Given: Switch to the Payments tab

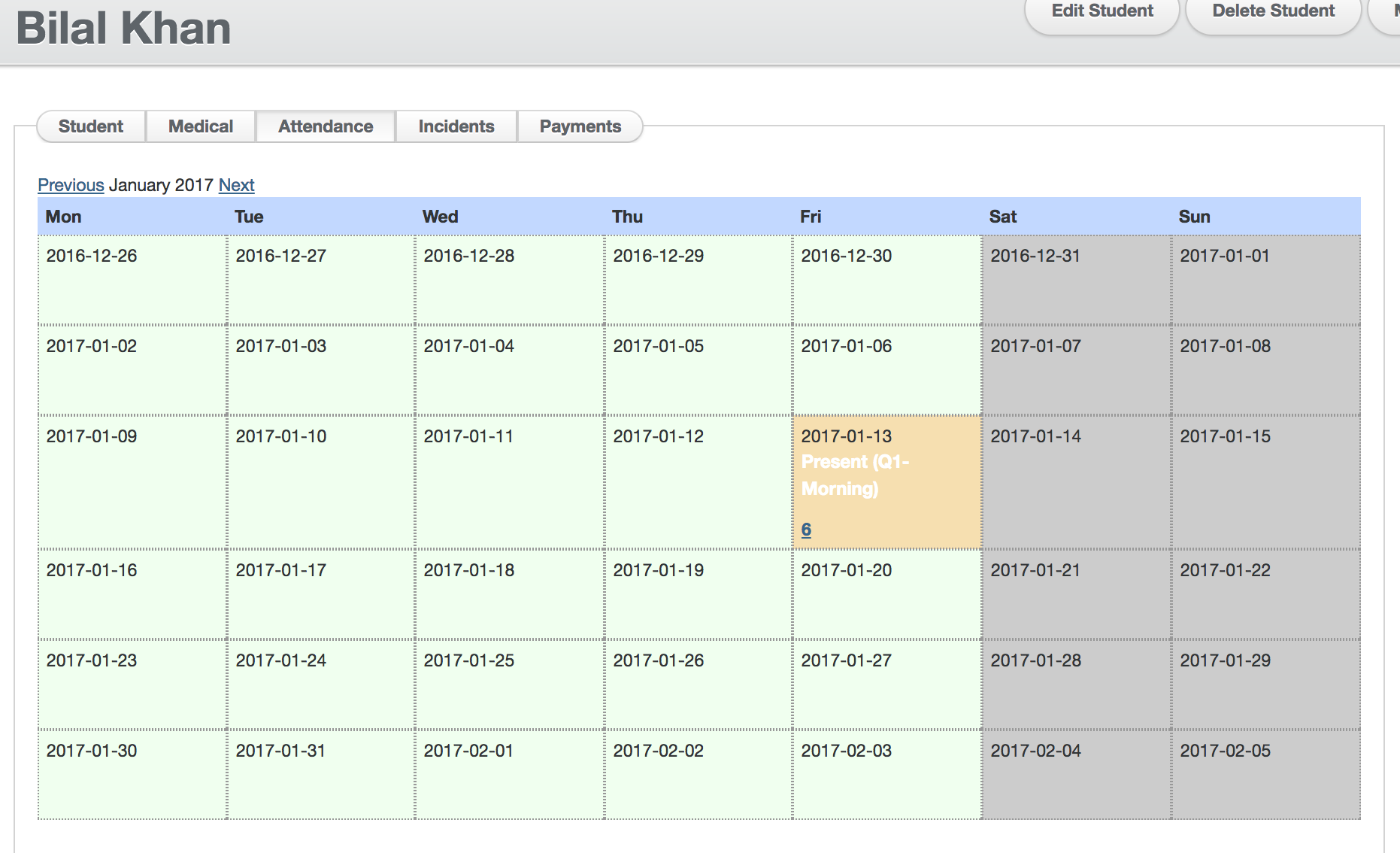Looking at the screenshot, I should pos(580,126).
